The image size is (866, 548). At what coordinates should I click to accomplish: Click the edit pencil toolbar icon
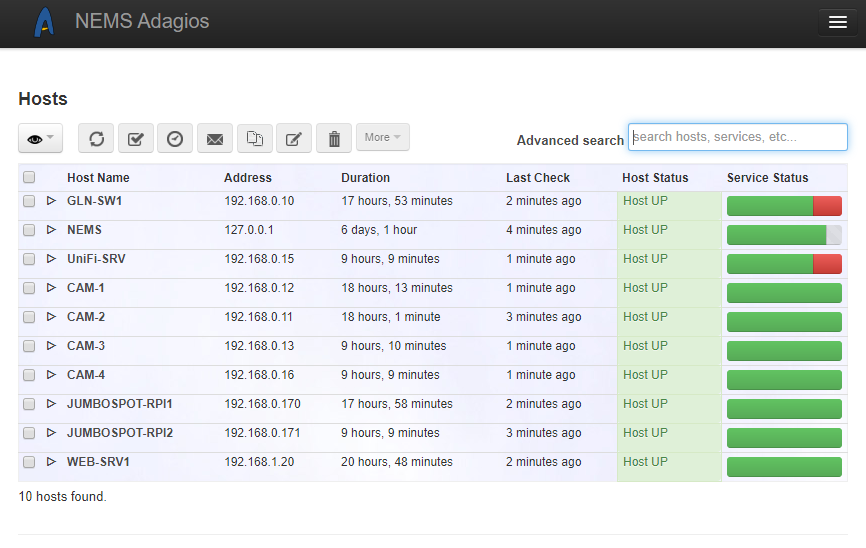click(x=294, y=138)
